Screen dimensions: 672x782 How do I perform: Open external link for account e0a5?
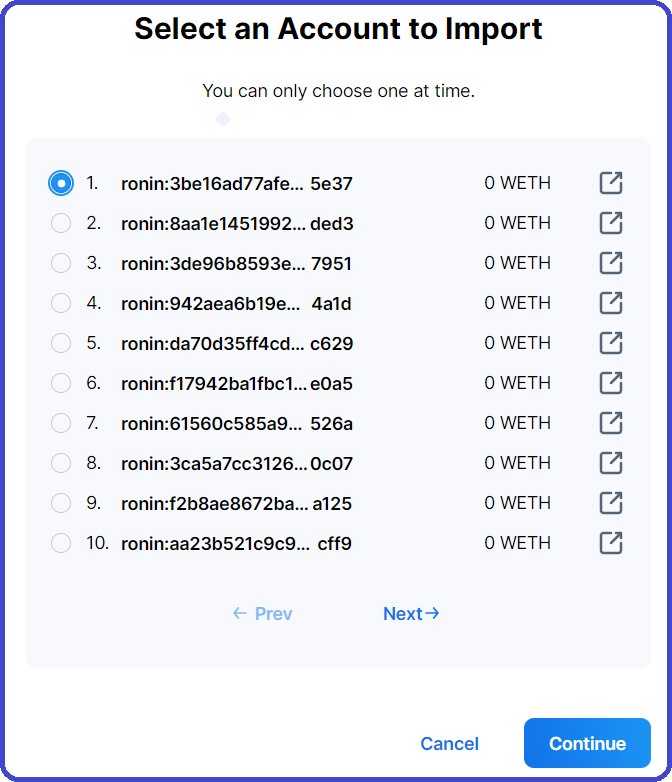pos(611,383)
